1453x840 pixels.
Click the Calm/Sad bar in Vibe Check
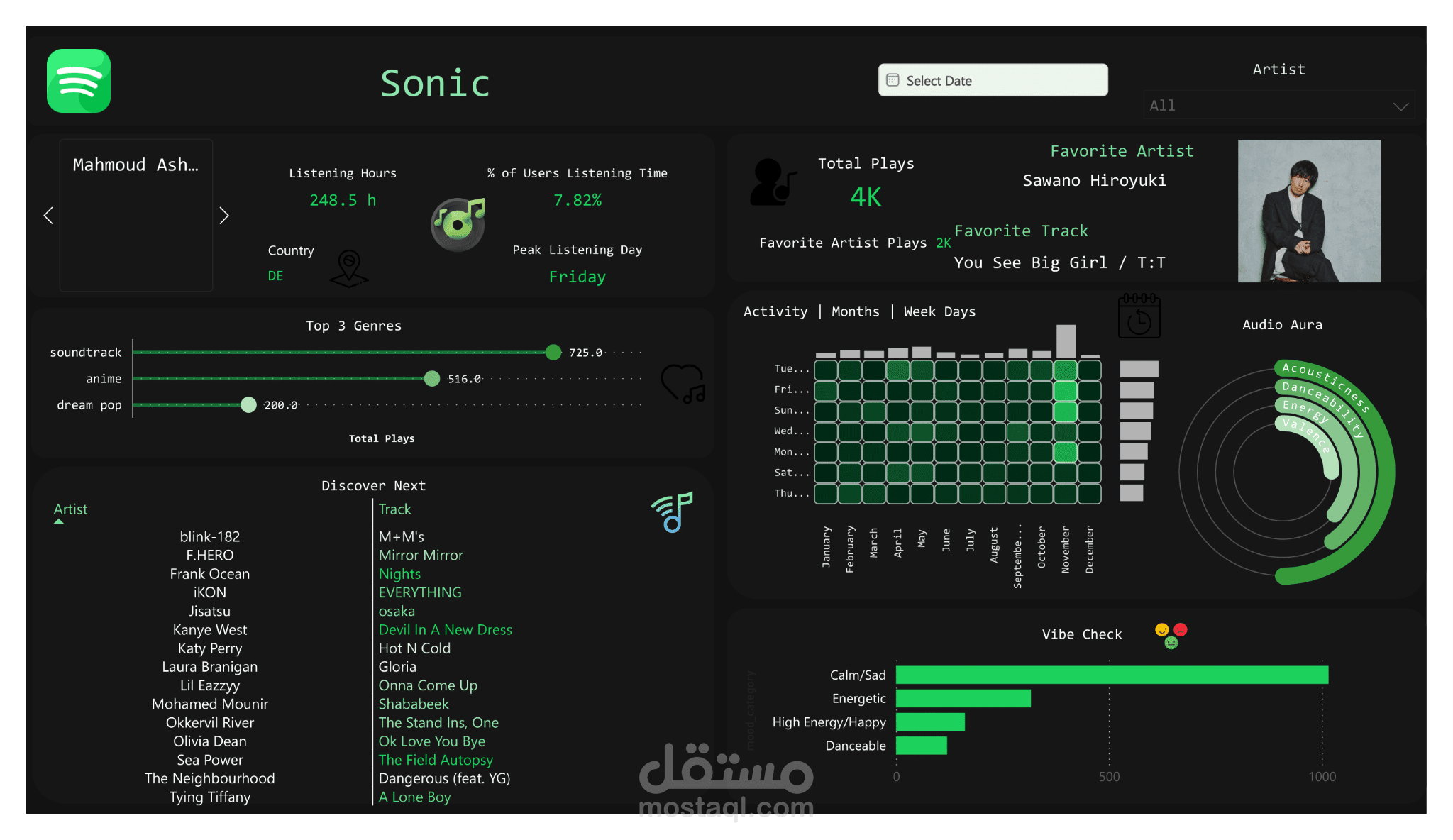click(1112, 675)
